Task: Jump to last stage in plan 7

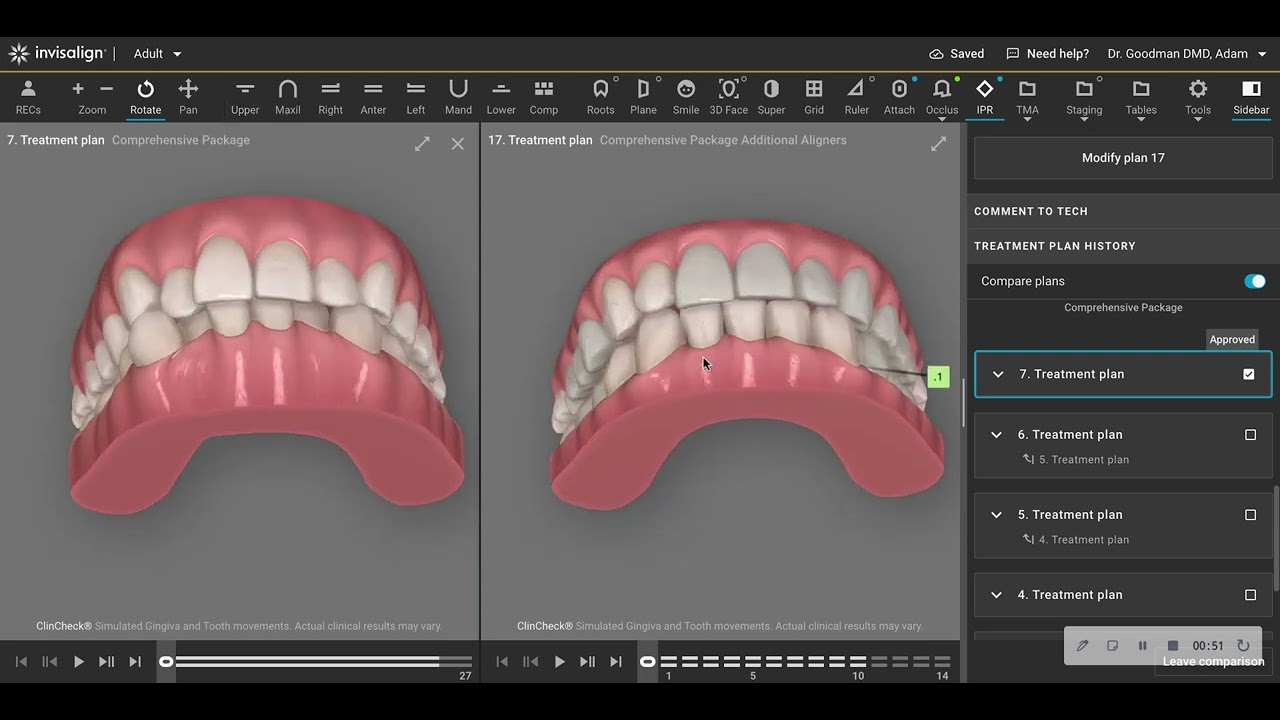Action: click(x=135, y=662)
